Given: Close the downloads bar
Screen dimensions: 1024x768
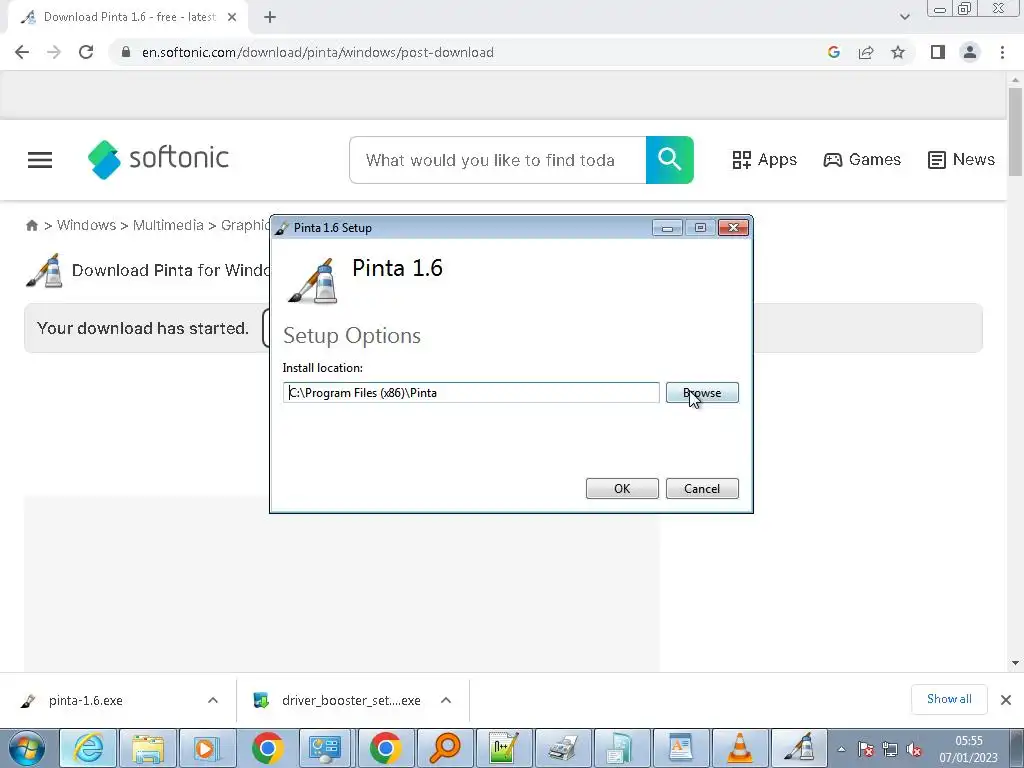Looking at the screenshot, I should [x=1006, y=700].
